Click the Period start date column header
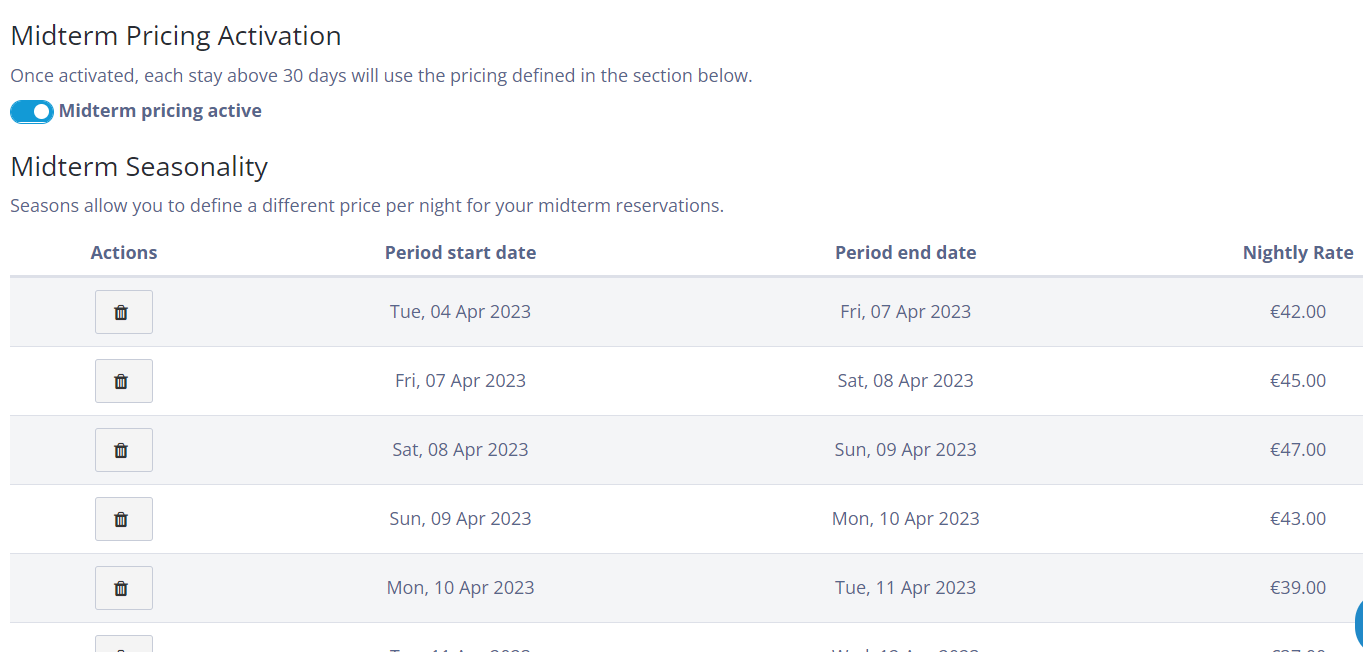This screenshot has width=1363, height=652. tap(460, 253)
